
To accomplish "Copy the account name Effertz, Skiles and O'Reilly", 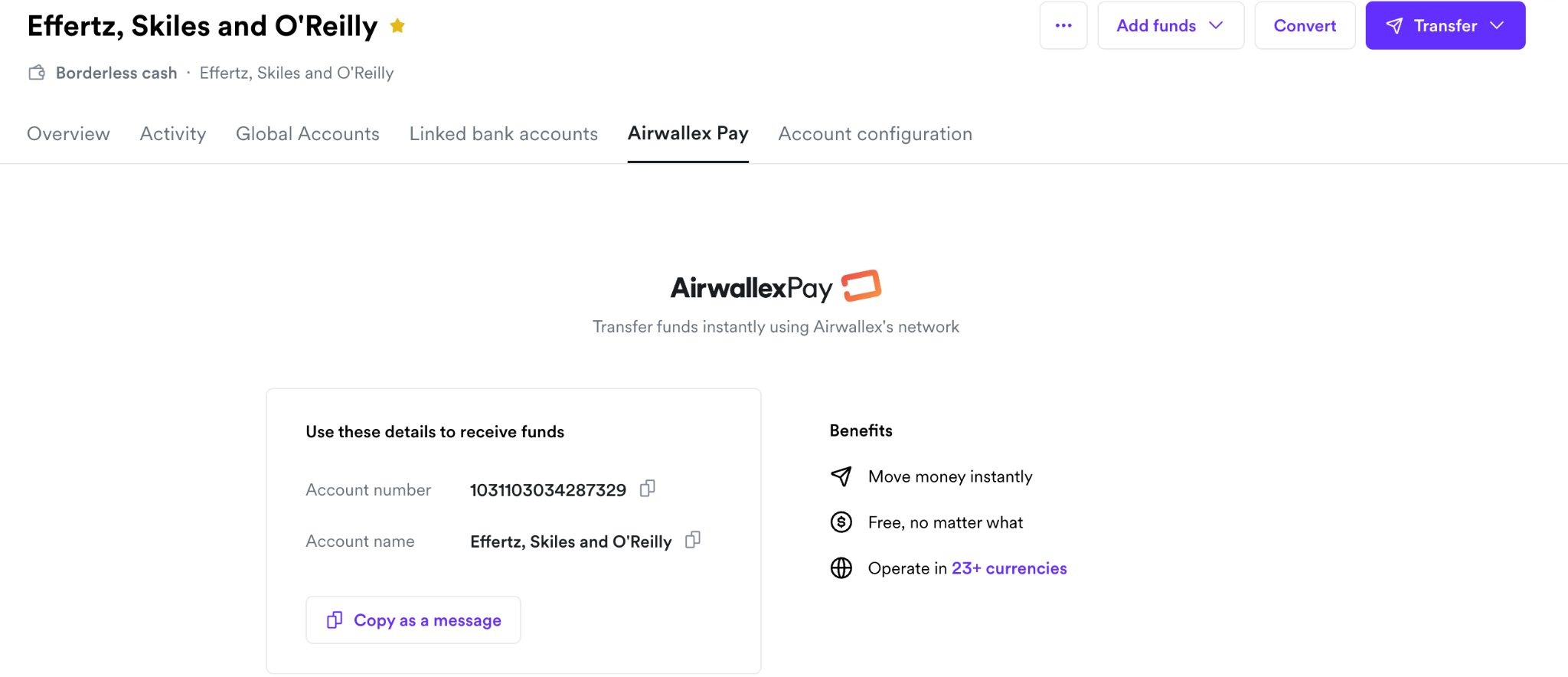I will pyautogui.click(x=693, y=540).
